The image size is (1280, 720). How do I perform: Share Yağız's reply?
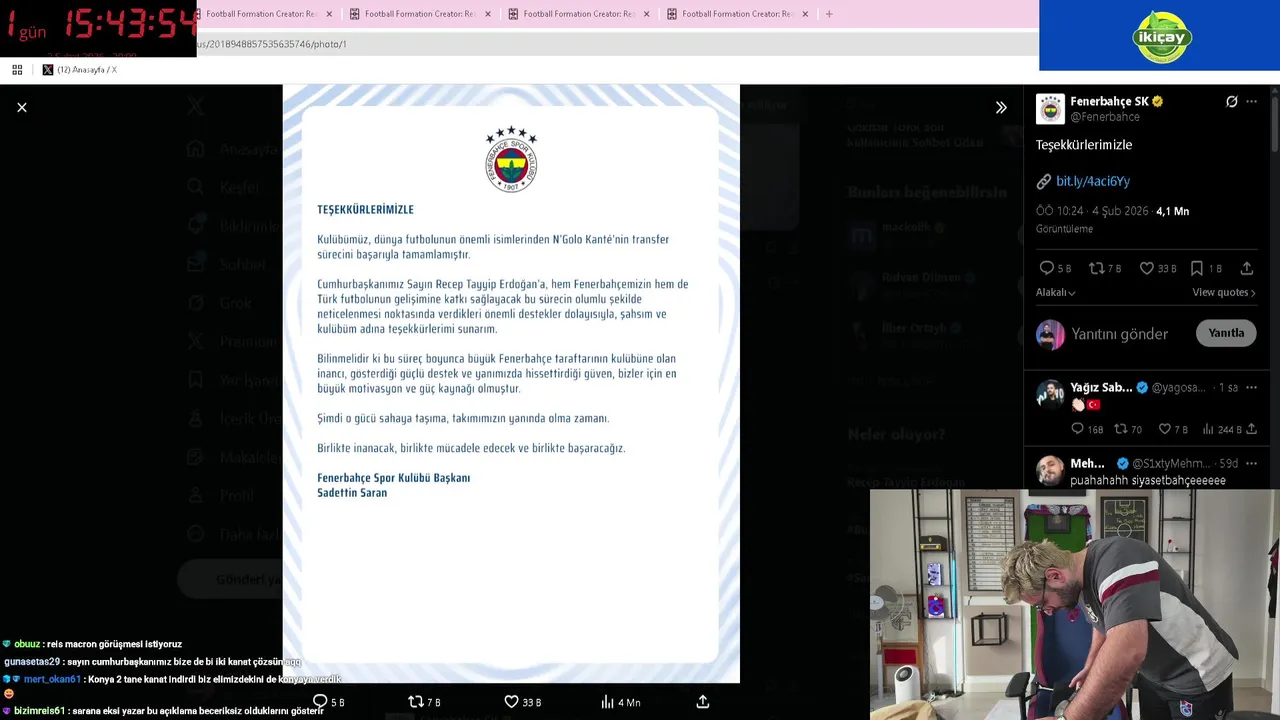pyautogui.click(x=1251, y=429)
